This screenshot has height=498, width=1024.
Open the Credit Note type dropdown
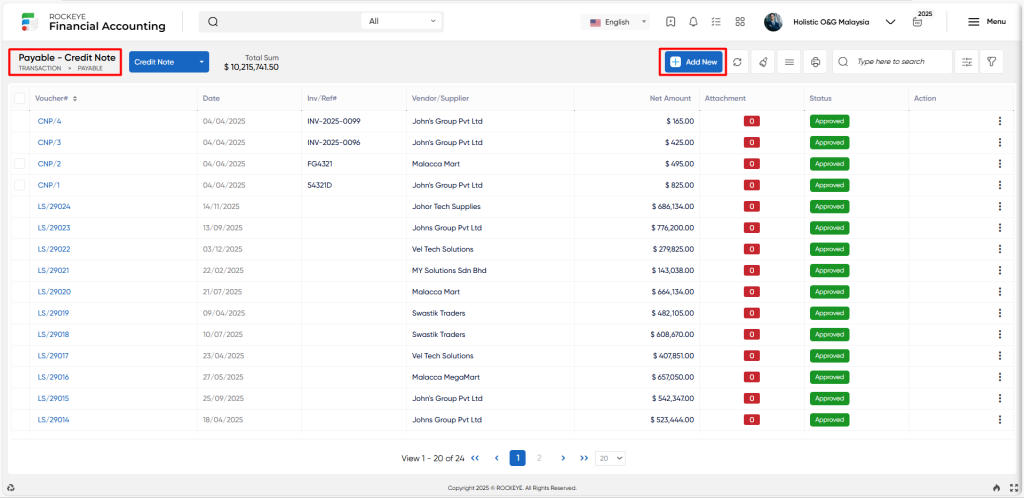point(168,62)
